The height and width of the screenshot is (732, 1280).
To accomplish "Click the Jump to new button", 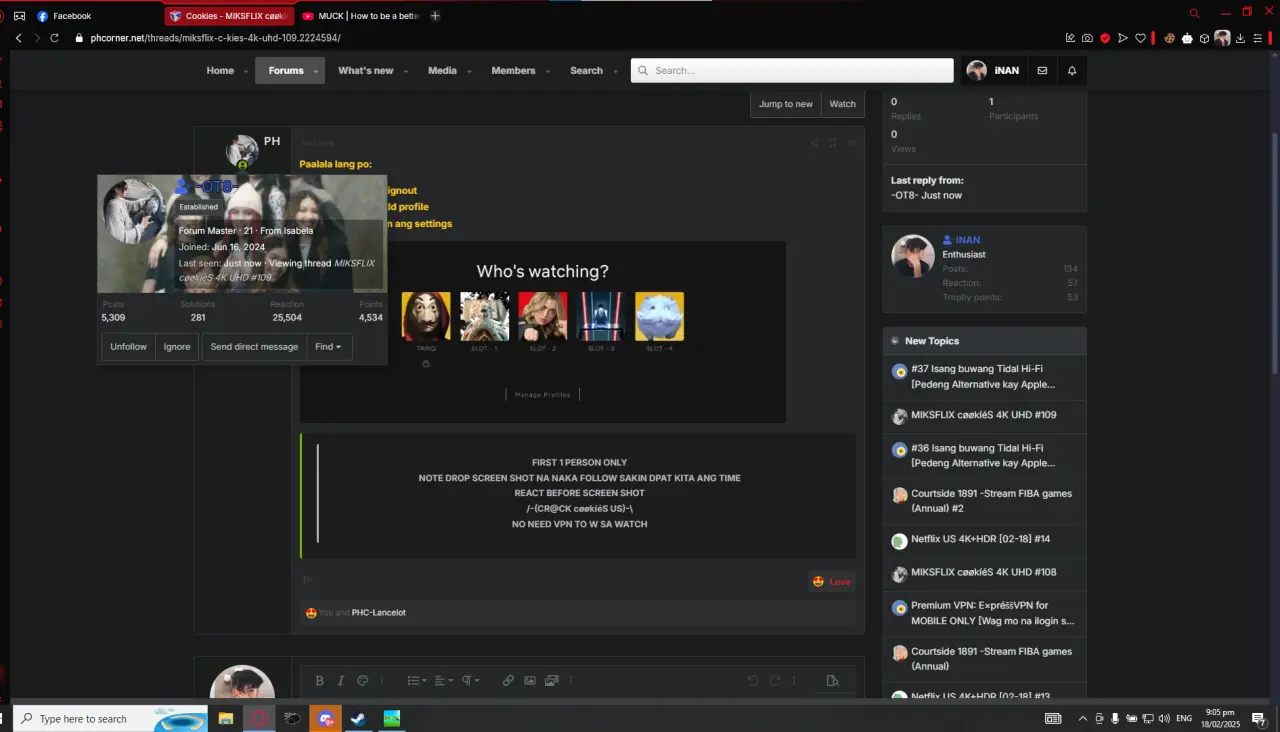I will (786, 104).
